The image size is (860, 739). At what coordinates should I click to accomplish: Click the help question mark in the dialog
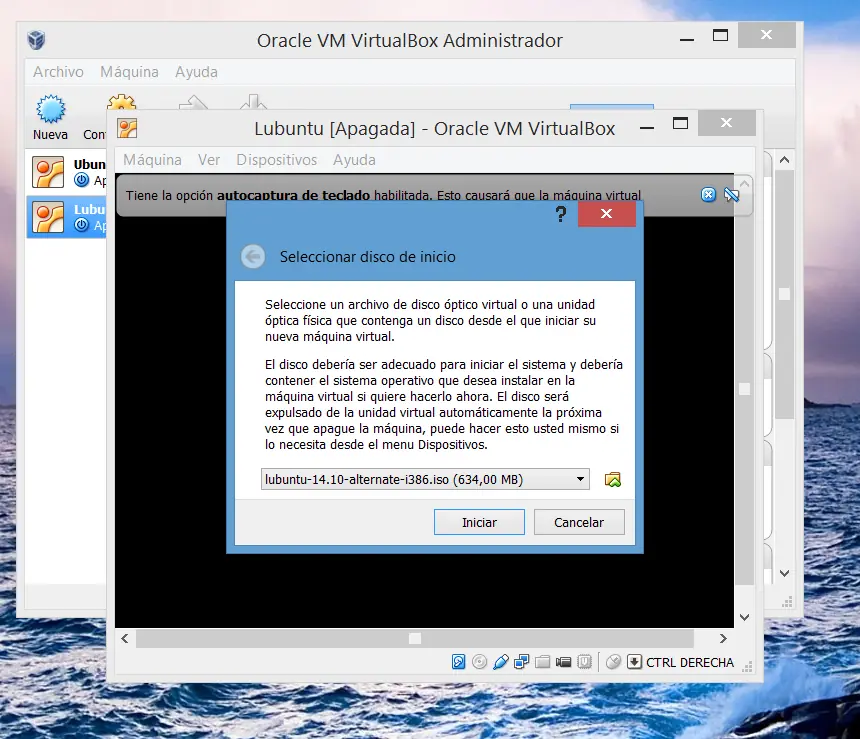tap(560, 214)
